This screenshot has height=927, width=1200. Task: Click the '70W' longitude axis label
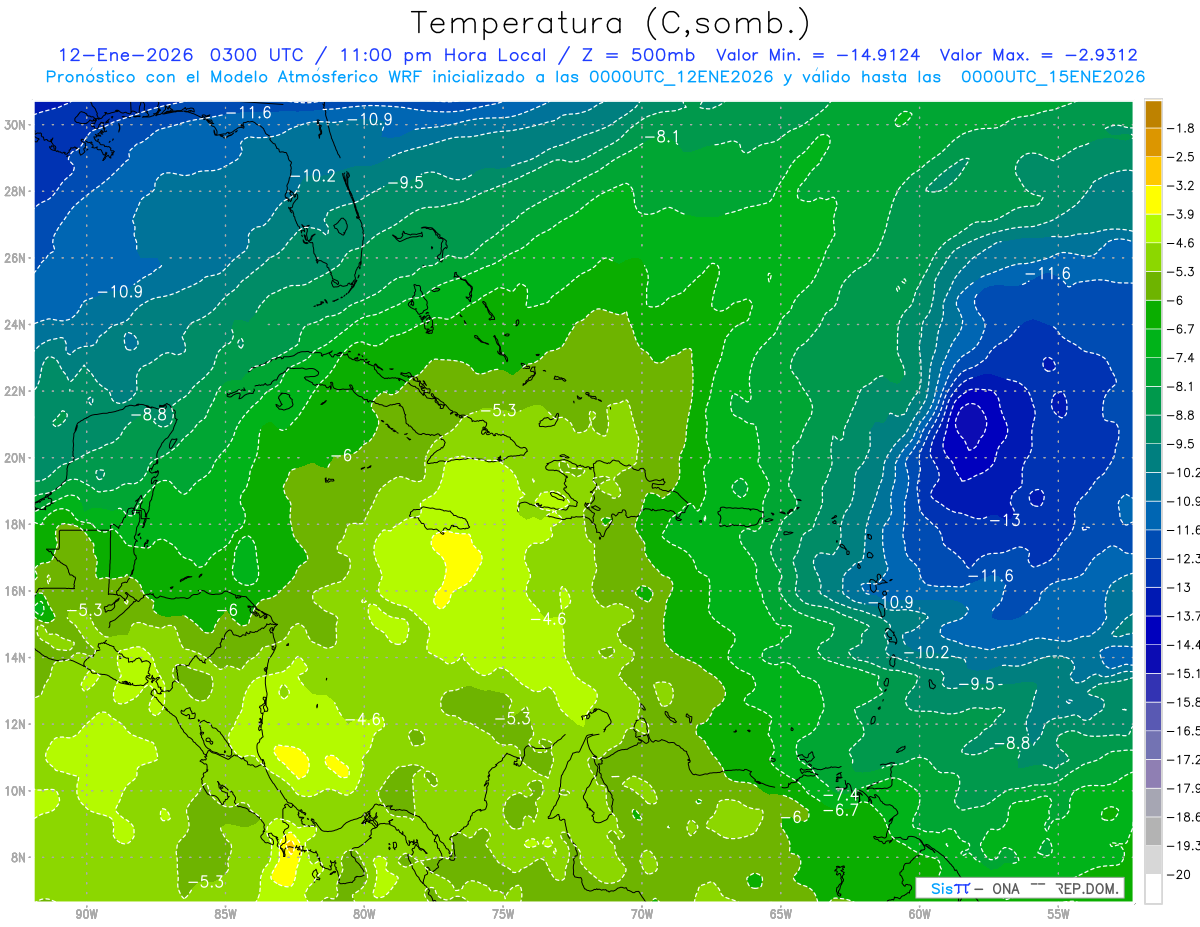[642, 914]
